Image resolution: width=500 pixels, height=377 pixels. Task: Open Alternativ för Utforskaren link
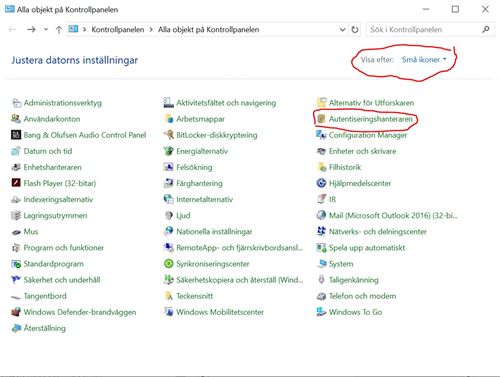point(371,103)
